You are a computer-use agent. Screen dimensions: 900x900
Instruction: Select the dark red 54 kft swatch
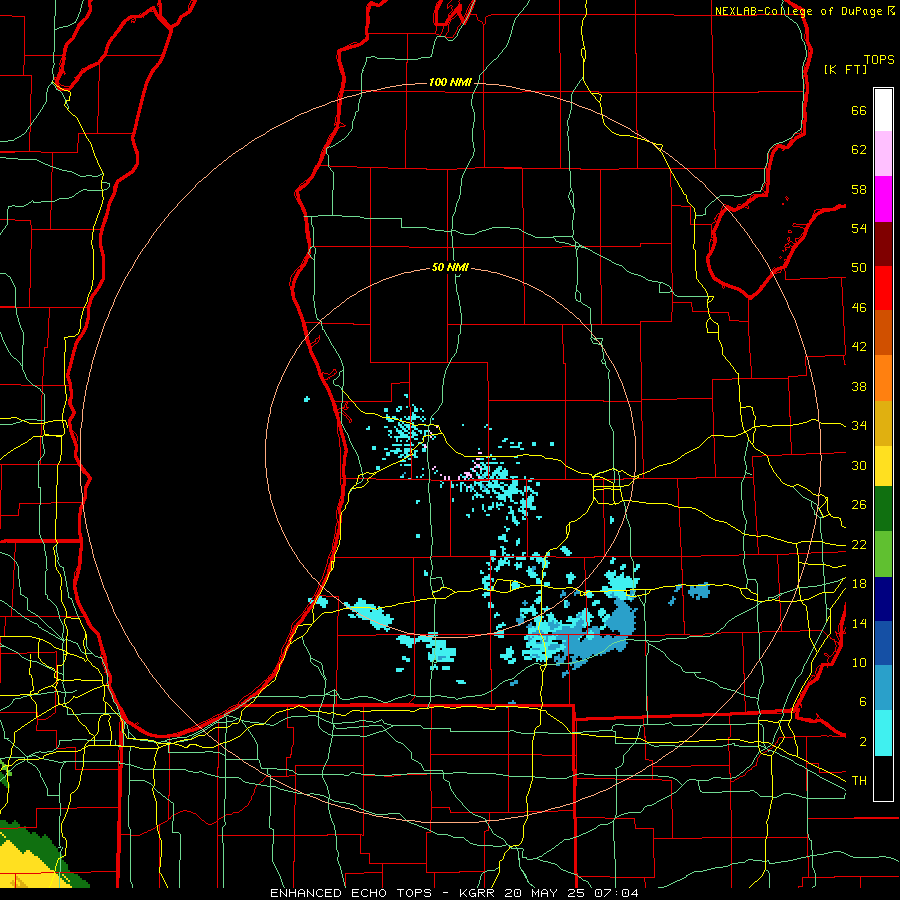[883, 243]
